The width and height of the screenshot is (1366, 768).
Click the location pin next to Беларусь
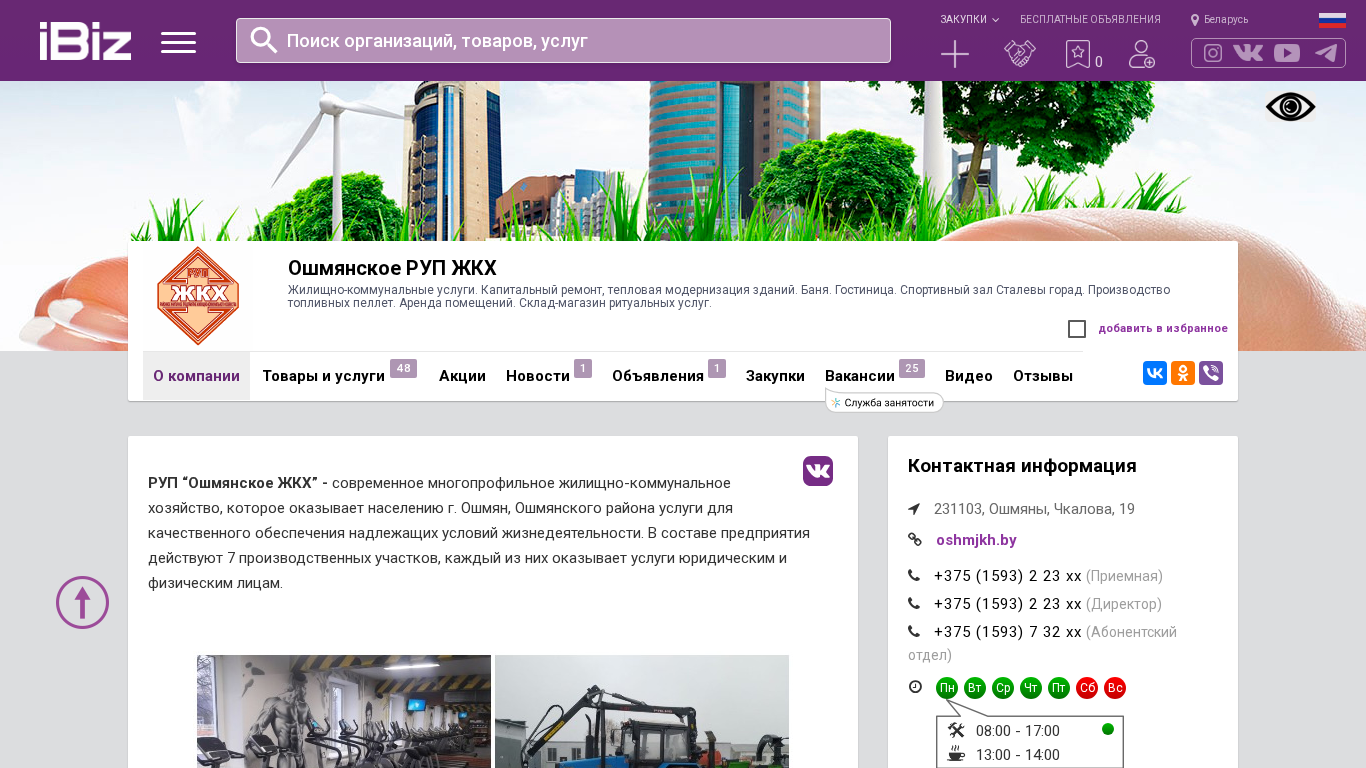(x=1195, y=20)
